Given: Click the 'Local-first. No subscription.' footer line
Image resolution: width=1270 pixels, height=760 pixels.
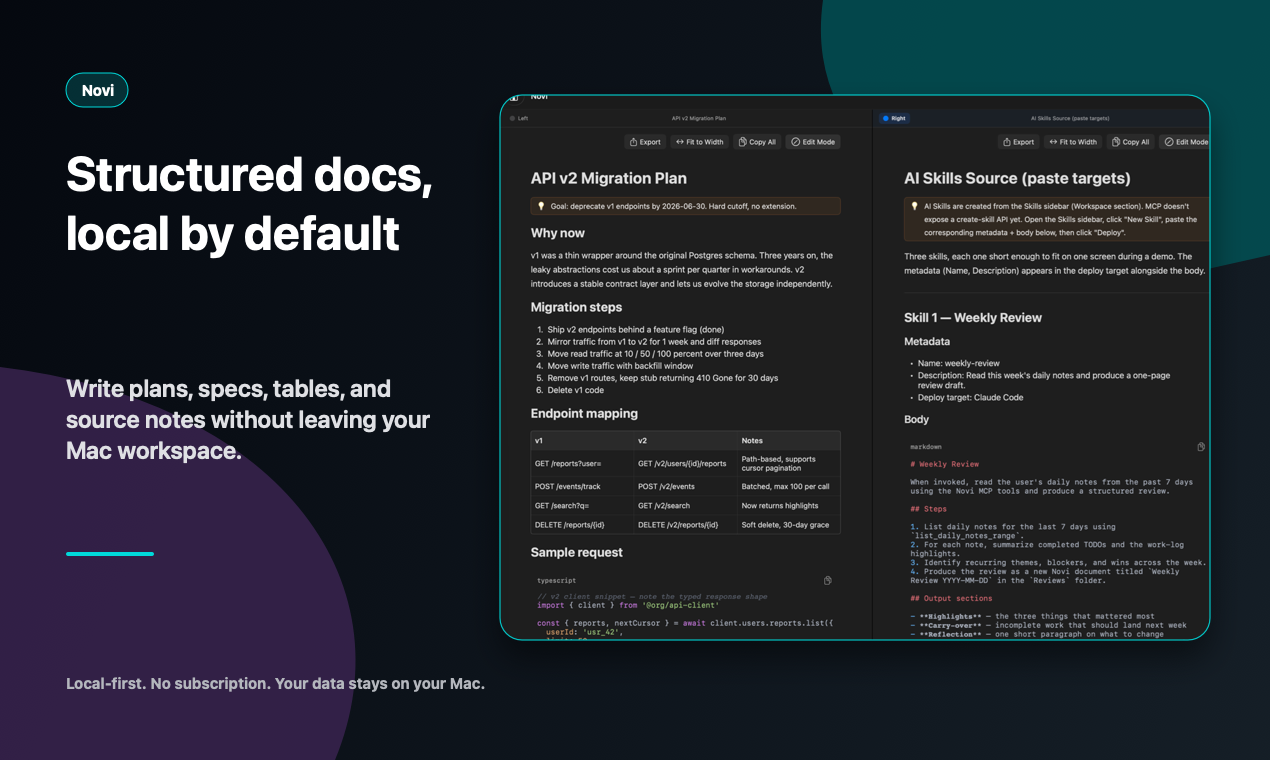Looking at the screenshot, I should [275, 684].
